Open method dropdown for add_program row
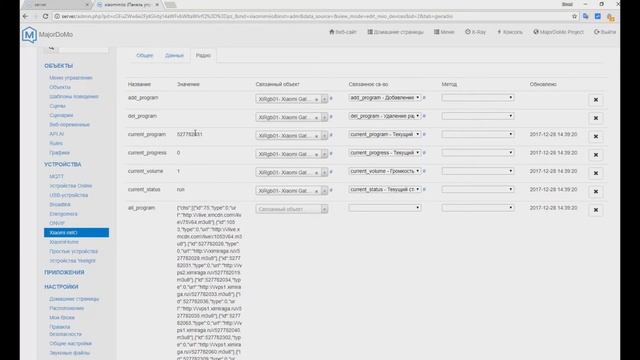The image size is (640, 360). coord(478,98)
